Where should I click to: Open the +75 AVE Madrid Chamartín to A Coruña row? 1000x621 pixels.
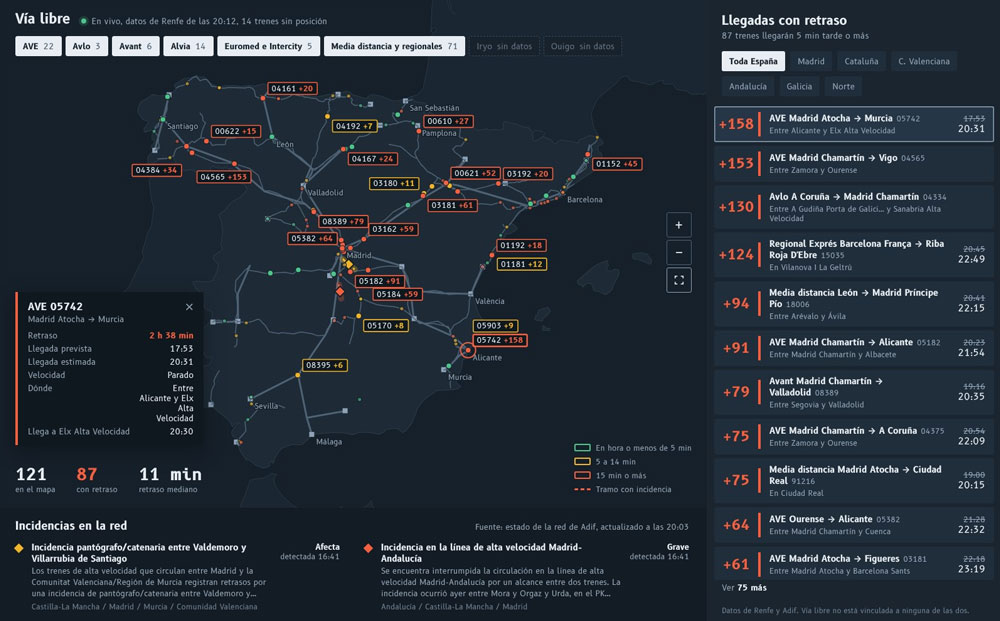pos(853,436)
